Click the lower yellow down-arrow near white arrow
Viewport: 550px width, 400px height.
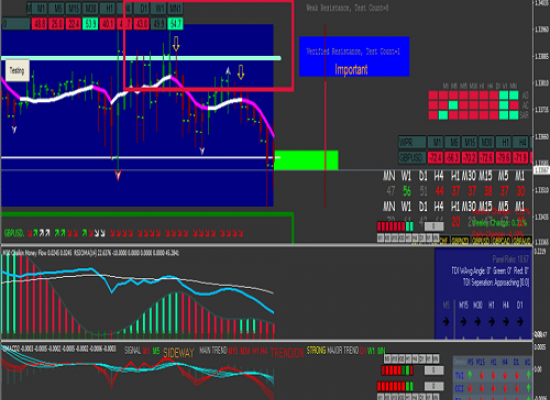pyautogui.click(x=241, y=72)
